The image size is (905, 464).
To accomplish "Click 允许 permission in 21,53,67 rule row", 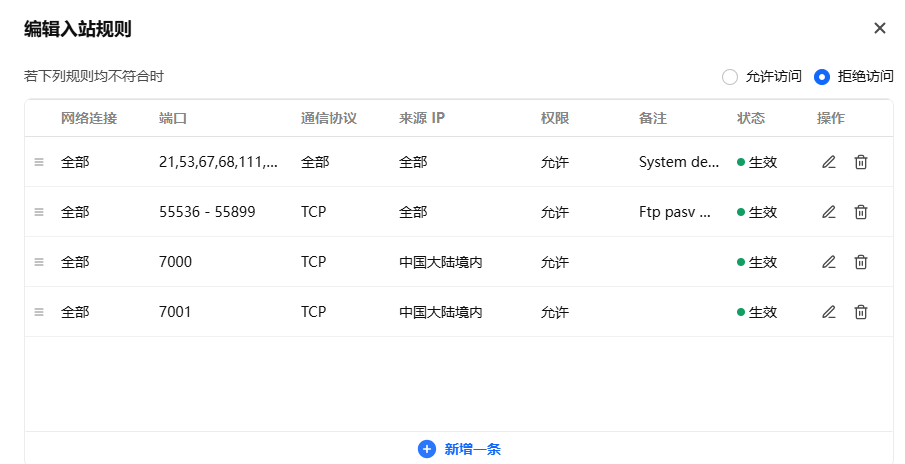I will [555, 162].
